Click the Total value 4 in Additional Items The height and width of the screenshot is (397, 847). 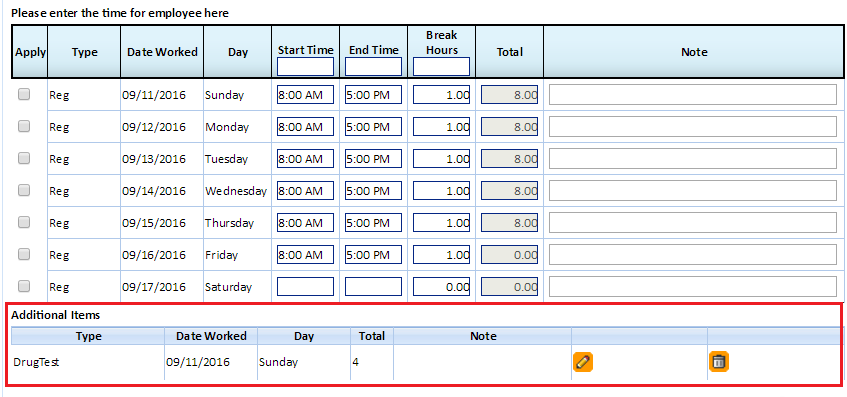pos(355,362)
